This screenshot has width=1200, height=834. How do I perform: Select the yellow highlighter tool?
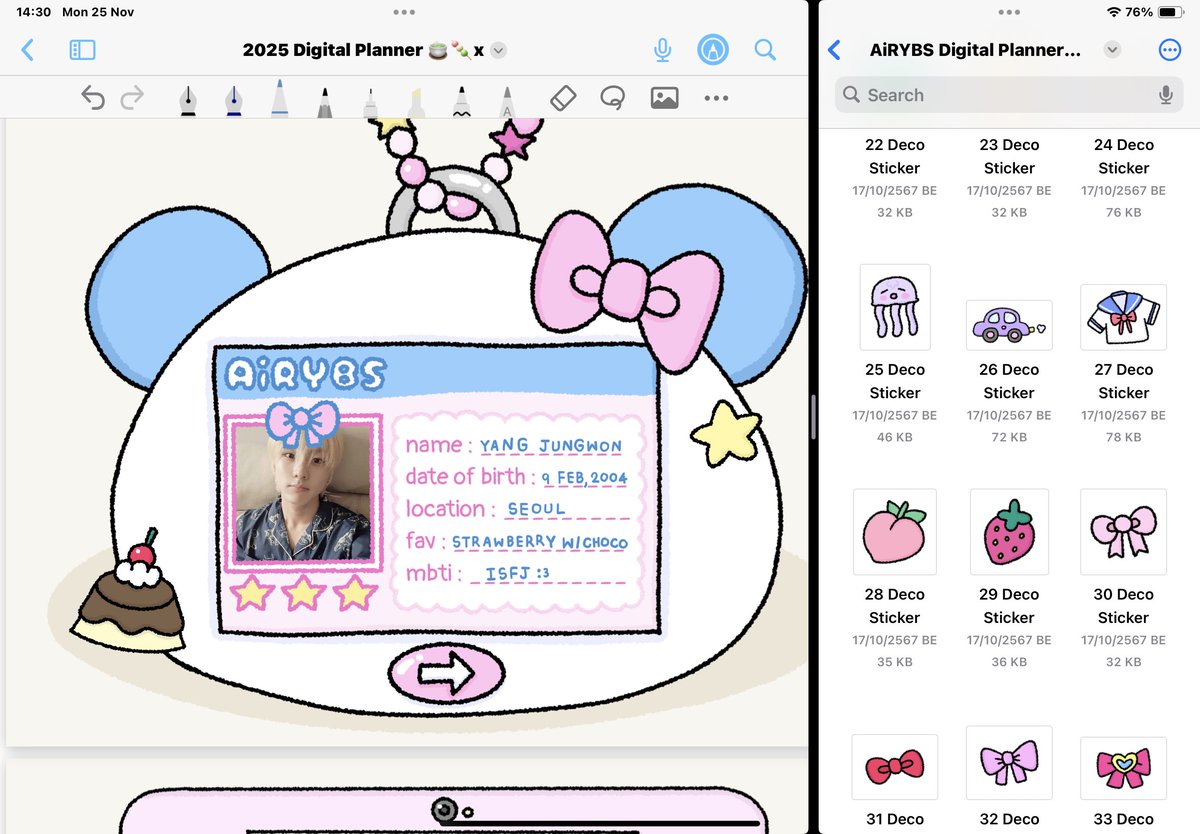coord(416,100)
